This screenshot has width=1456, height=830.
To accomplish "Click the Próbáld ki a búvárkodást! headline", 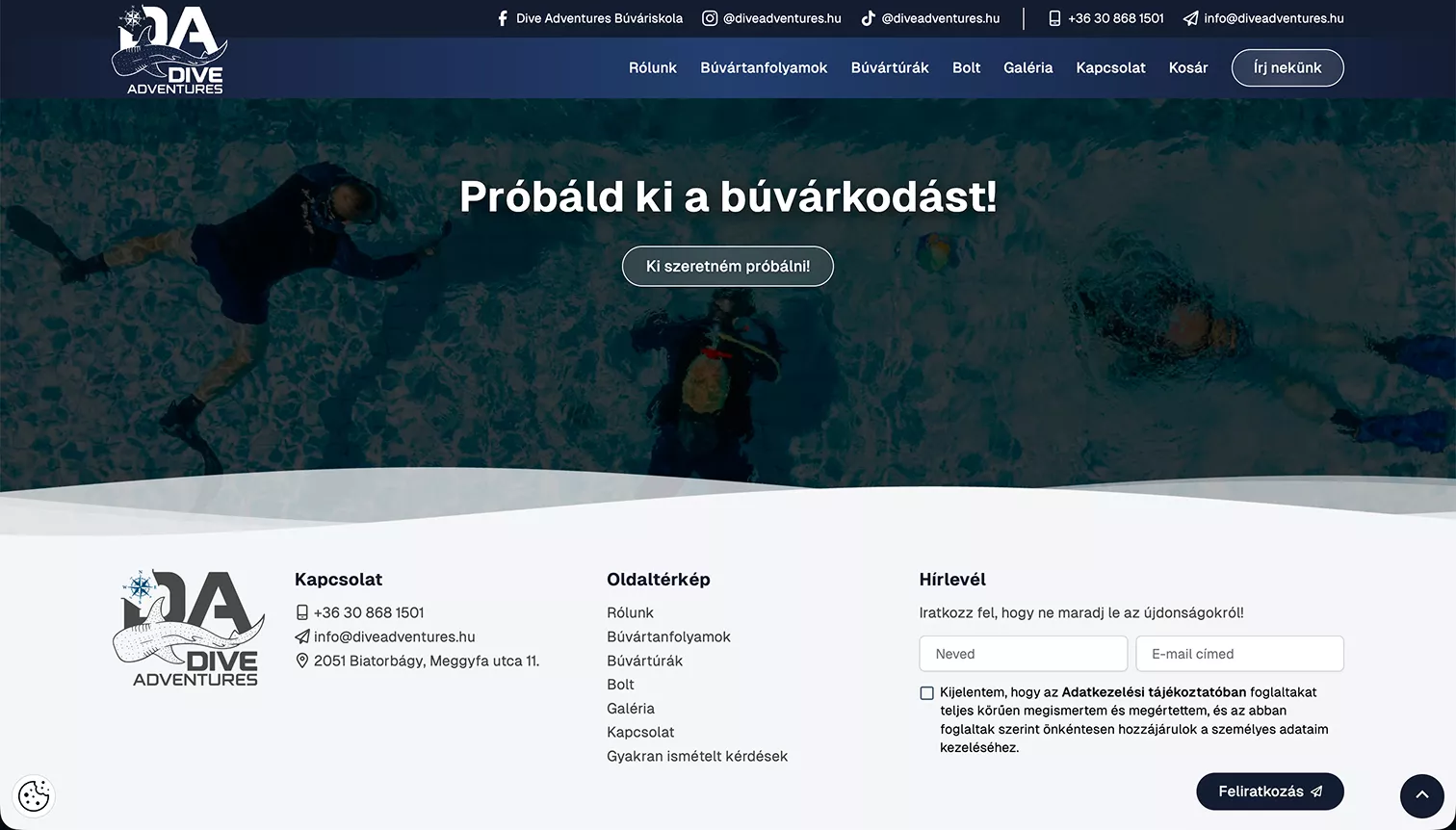I will 728,196.
